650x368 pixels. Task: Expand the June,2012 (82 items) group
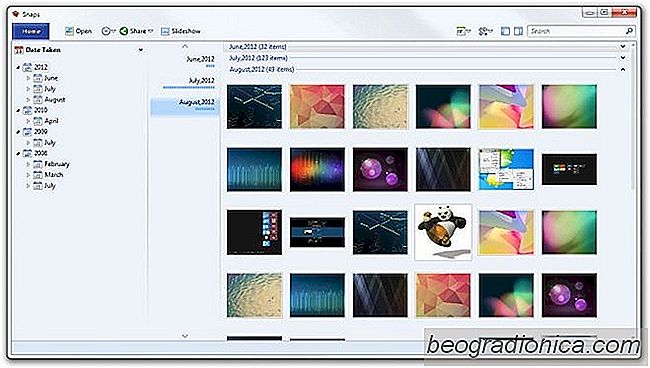[623, 46]
